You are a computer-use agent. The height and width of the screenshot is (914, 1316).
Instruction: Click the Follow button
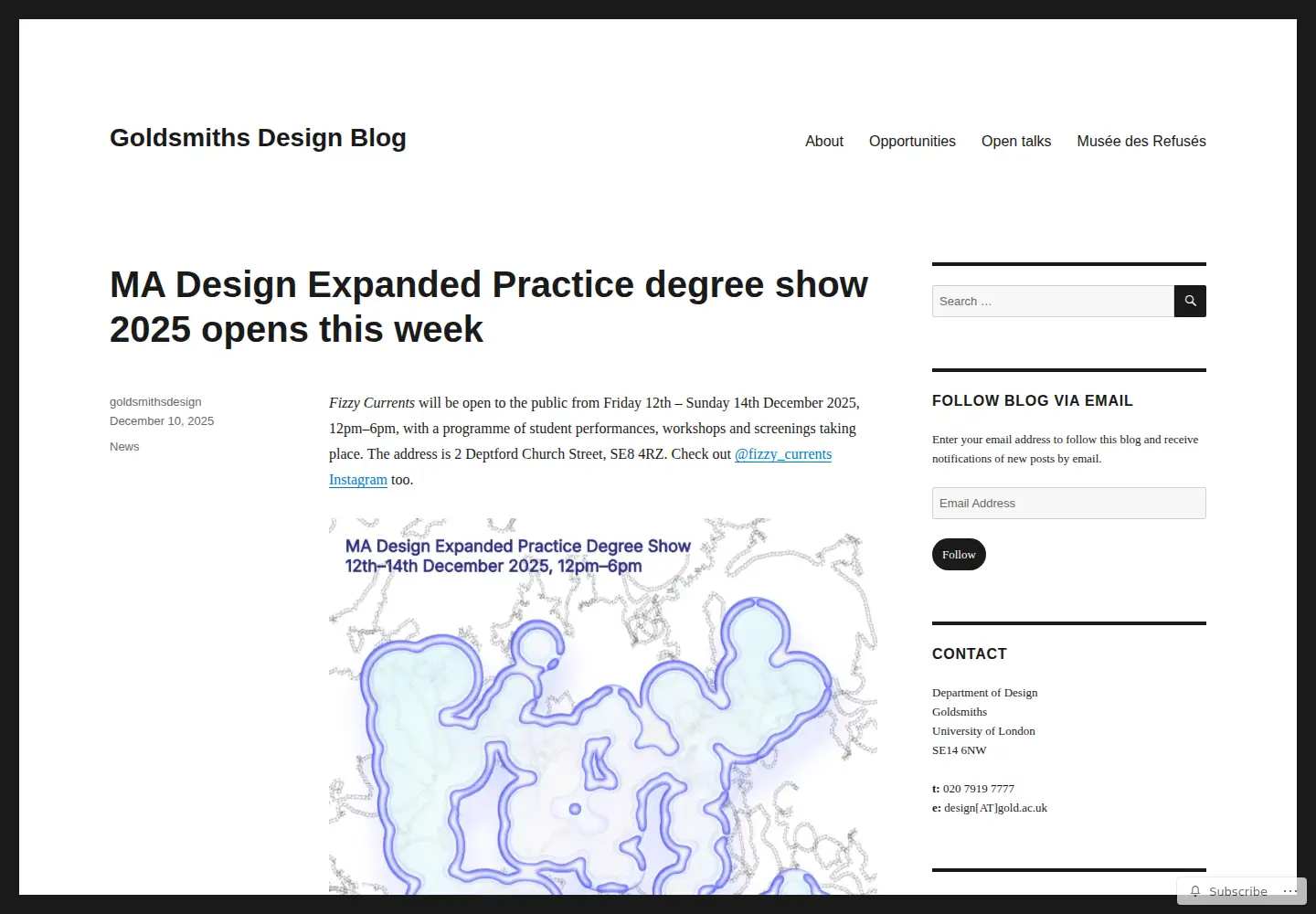coord(959,554)
